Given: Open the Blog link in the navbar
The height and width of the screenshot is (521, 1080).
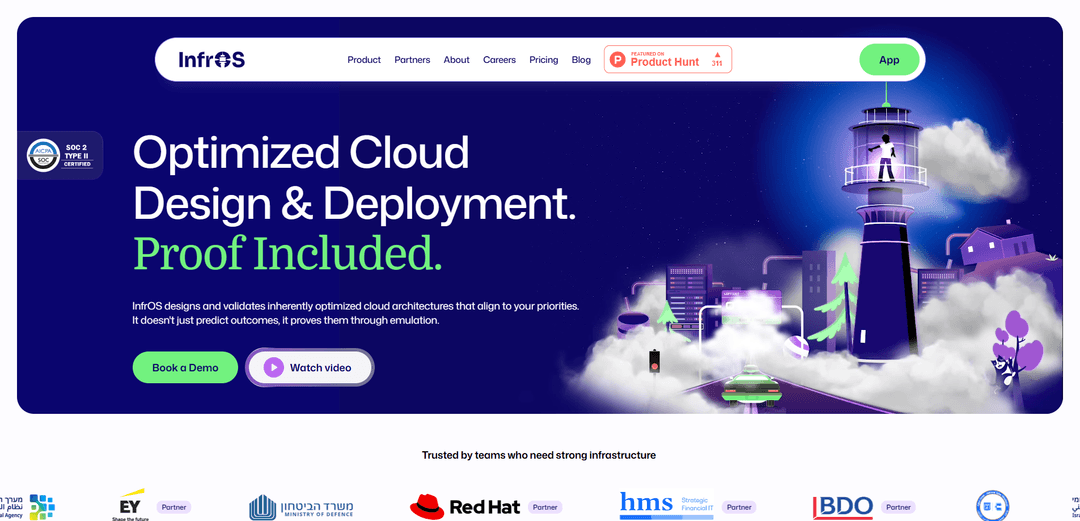Looking at the screenshot, I should (x=581, y=60).
